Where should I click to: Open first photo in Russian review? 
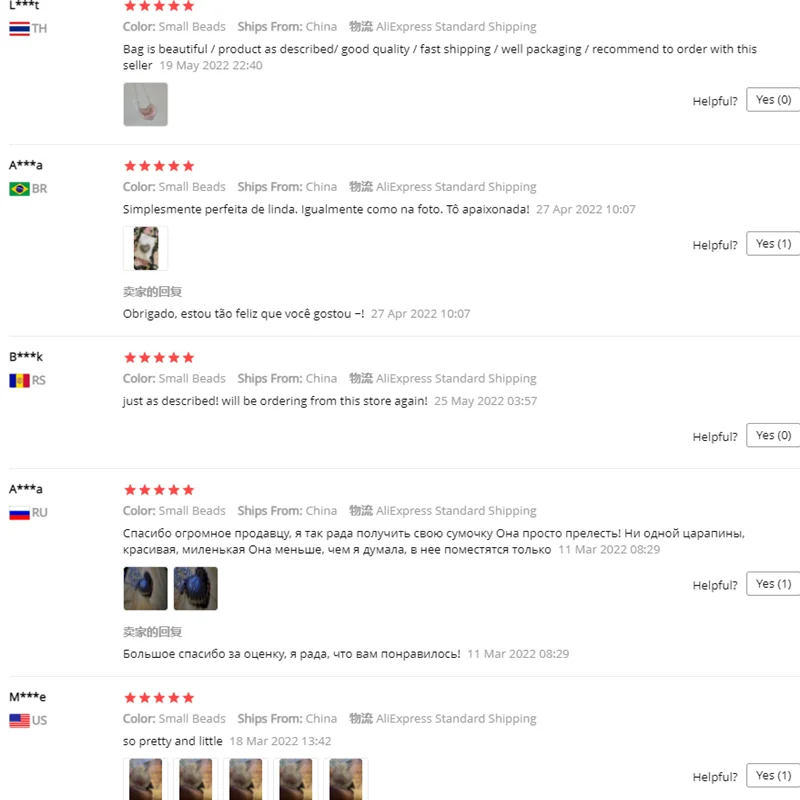[145, 588]
